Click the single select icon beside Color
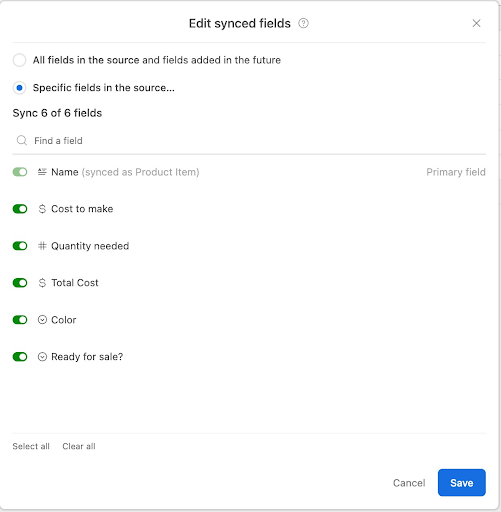Screen dimensions: 501x512 [x=42, y=320]
